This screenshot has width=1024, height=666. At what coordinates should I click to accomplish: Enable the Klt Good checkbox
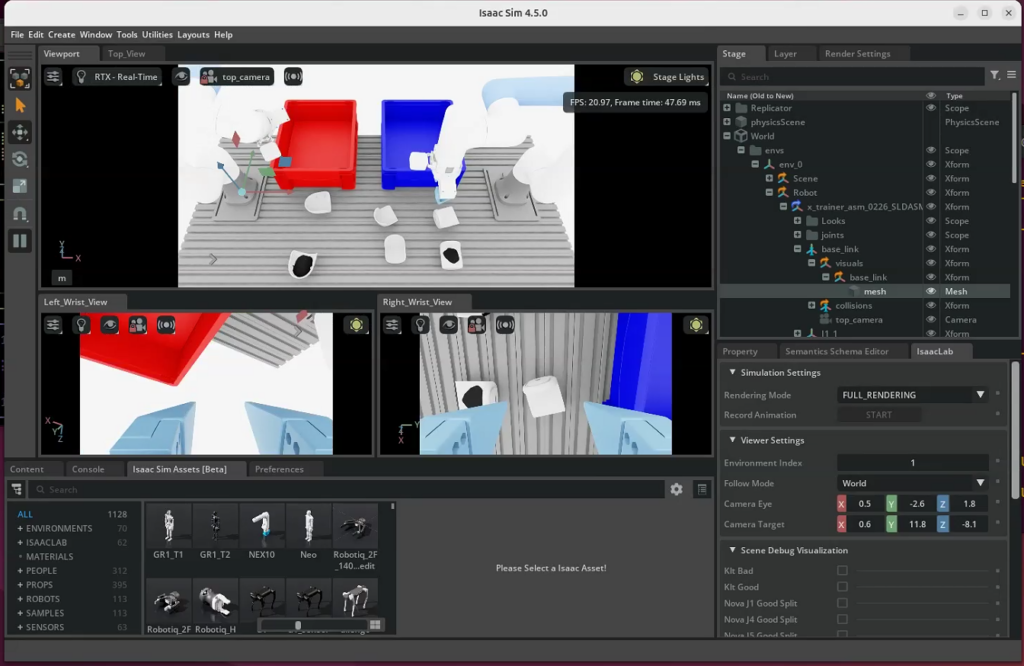tap(842, 587)
